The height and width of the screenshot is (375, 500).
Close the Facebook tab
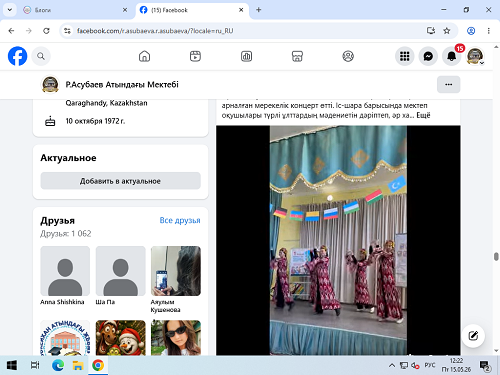tap(241, 10)
